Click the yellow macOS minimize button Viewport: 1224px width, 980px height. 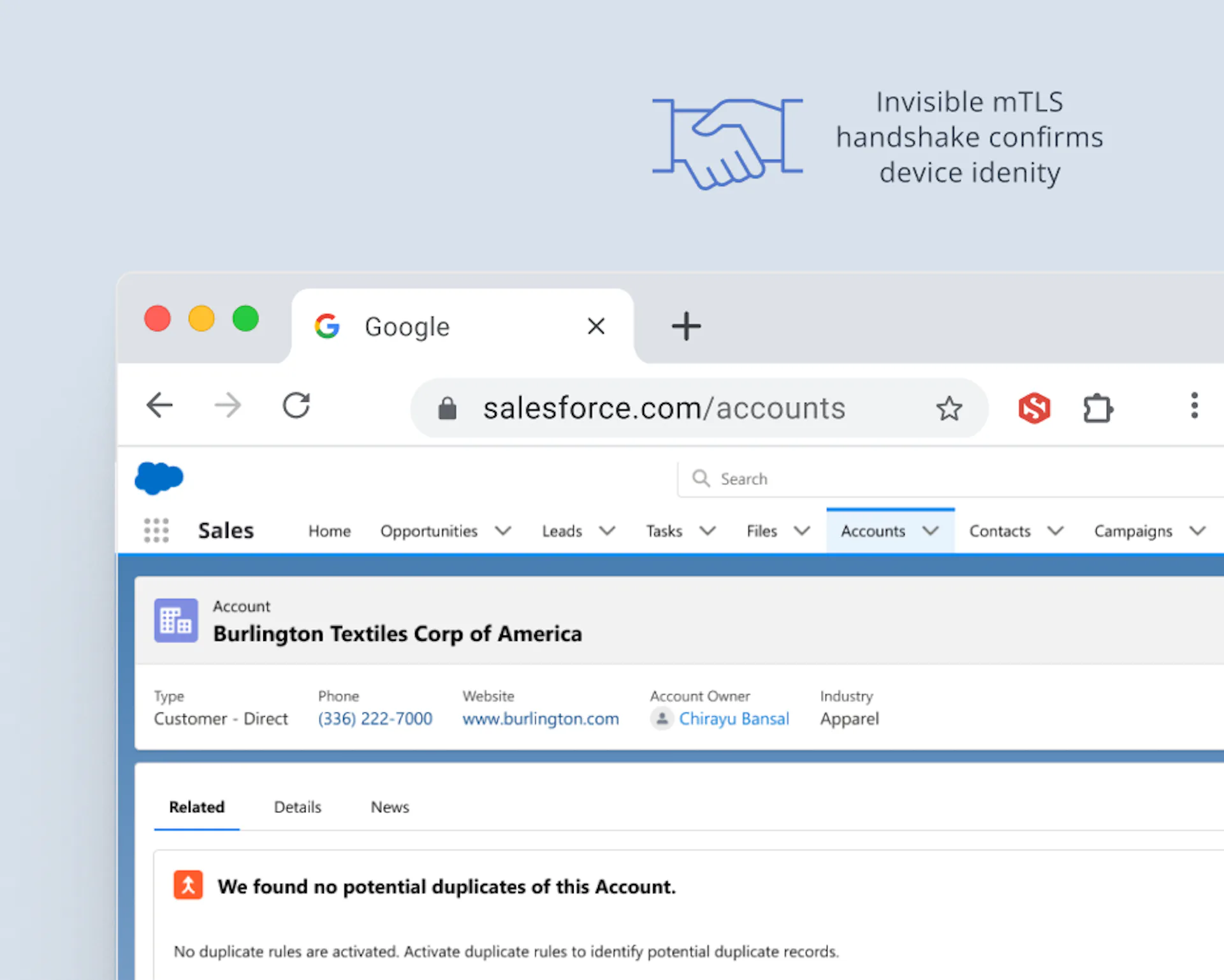point(201,319)
